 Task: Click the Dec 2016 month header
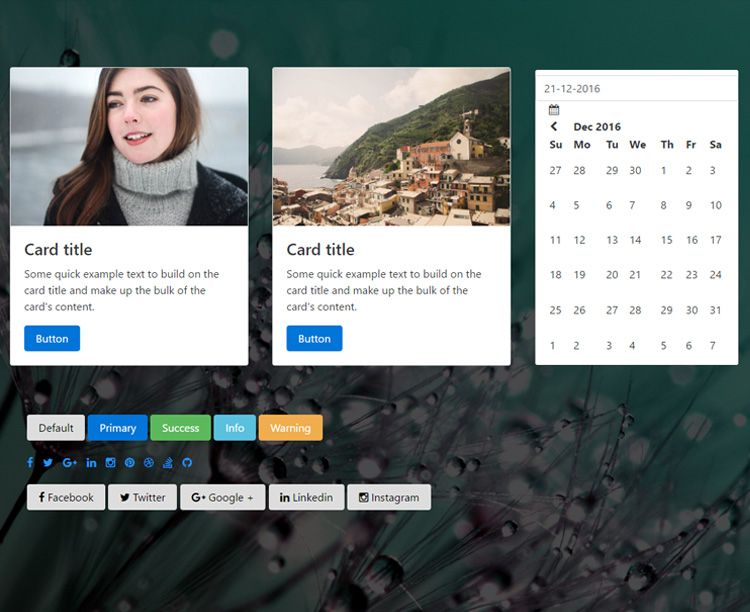[597, 127]
